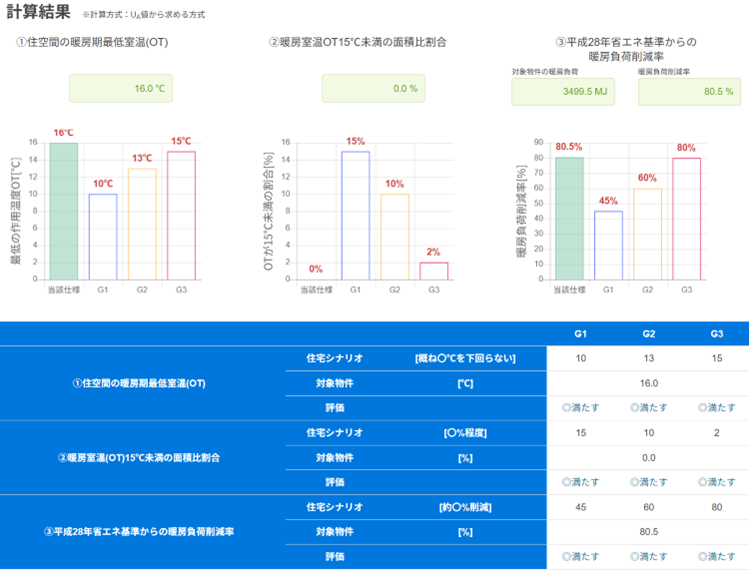The height and width of the screenshot is (570, 749).
Task: Click the pink G3 15℃ bar
Action: (181, 215)
